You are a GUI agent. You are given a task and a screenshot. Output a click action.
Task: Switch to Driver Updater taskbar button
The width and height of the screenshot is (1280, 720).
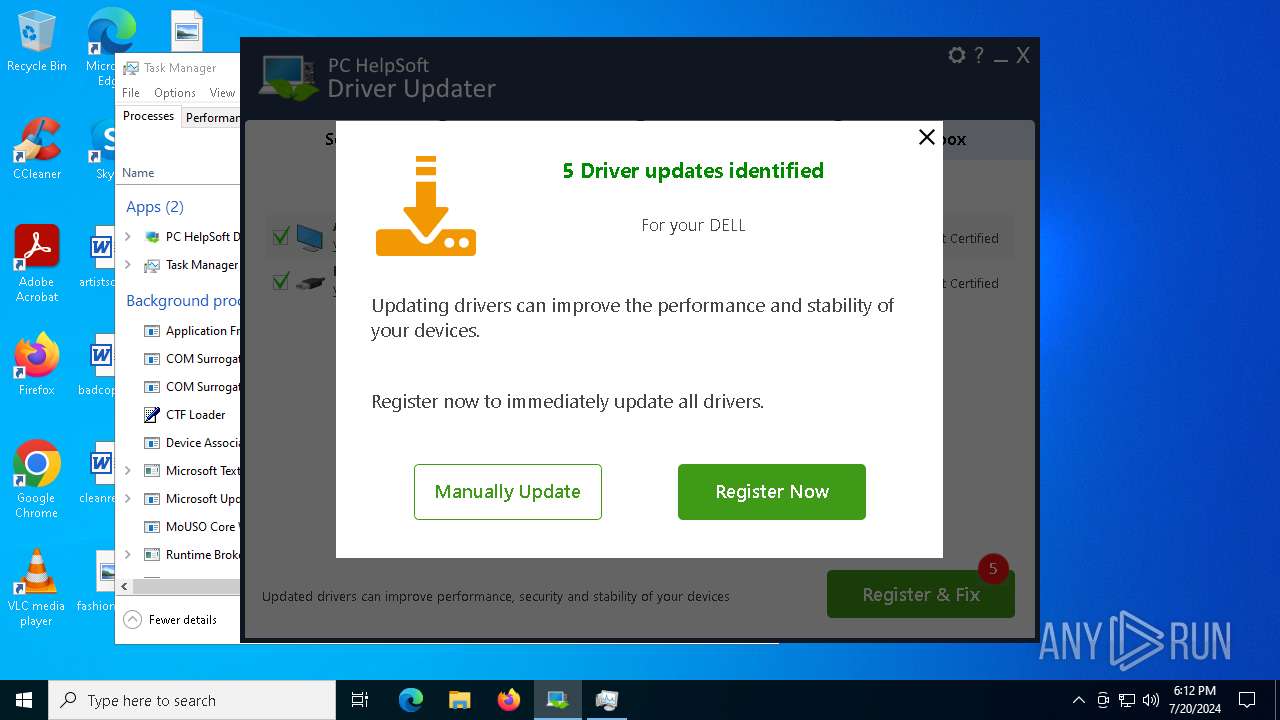point(558,700)
